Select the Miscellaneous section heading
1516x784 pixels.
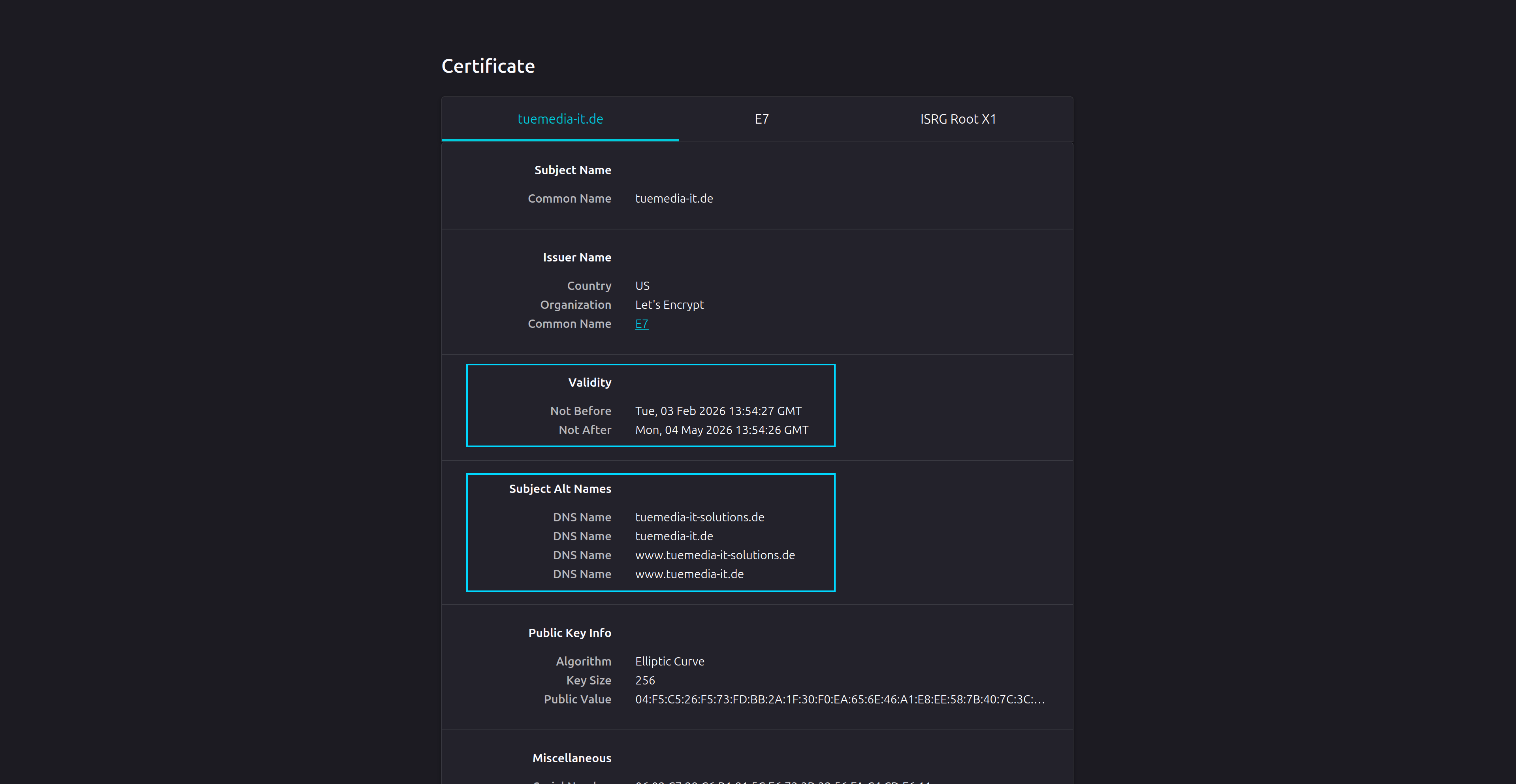[x=571, y=758]
